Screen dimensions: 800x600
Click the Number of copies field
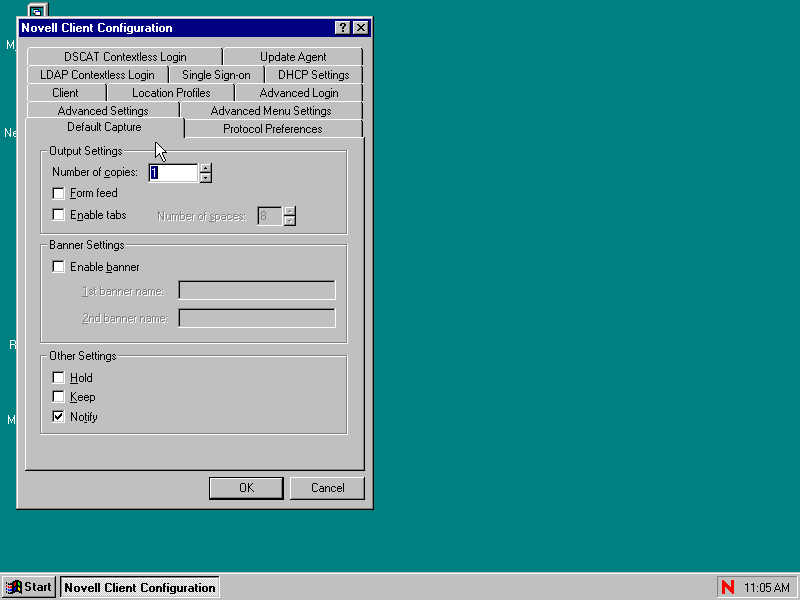(x=173, y=172)
